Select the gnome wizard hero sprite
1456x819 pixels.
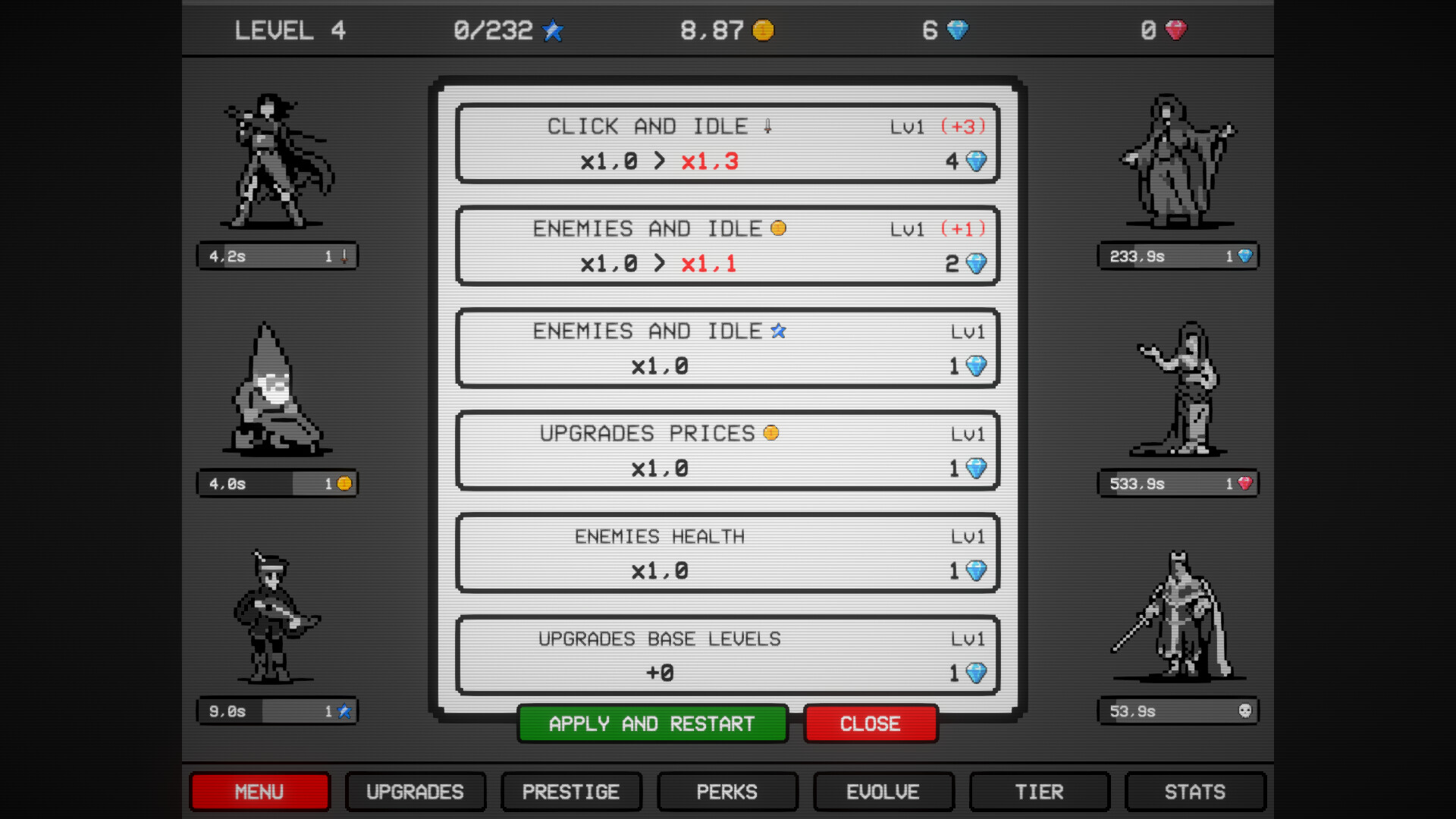tap(278, 388)
